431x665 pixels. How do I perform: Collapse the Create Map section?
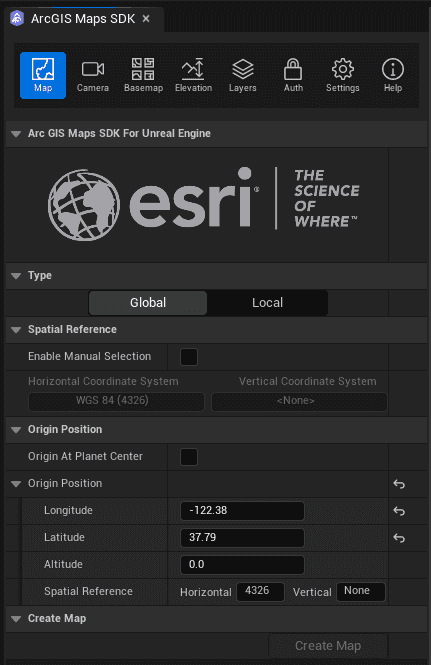[x=16, y=619]
